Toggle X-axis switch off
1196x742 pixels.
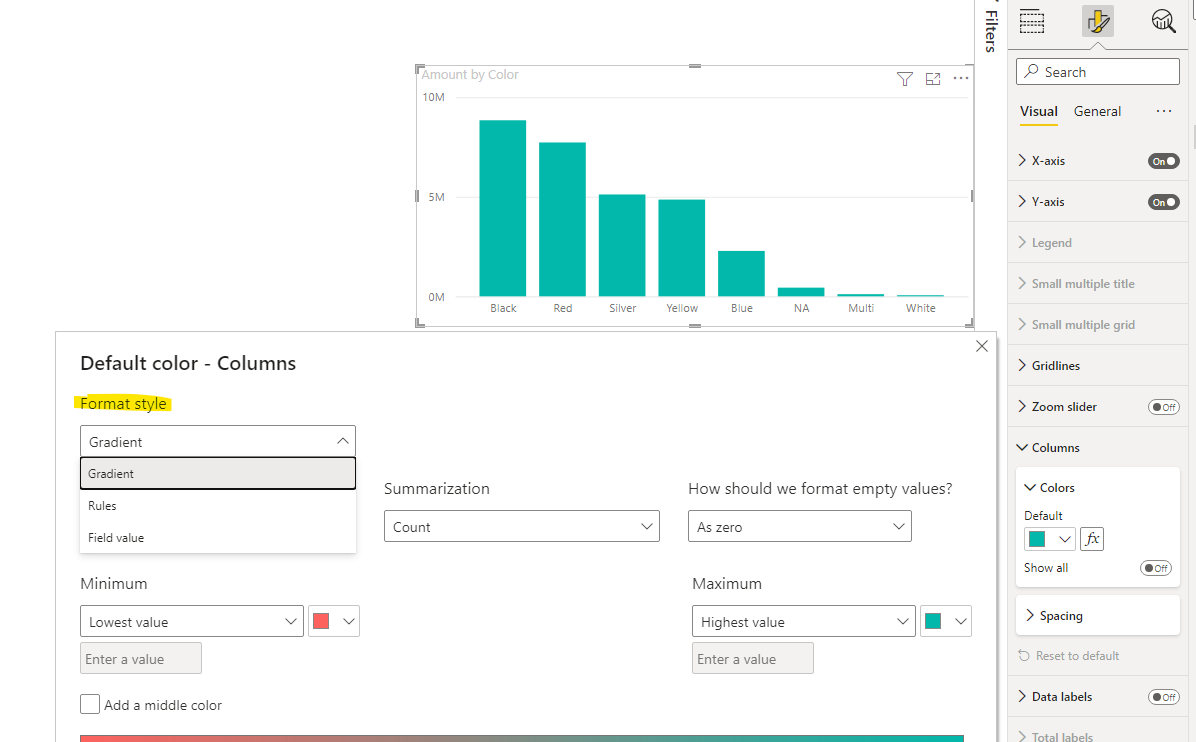coord(1164,161)
